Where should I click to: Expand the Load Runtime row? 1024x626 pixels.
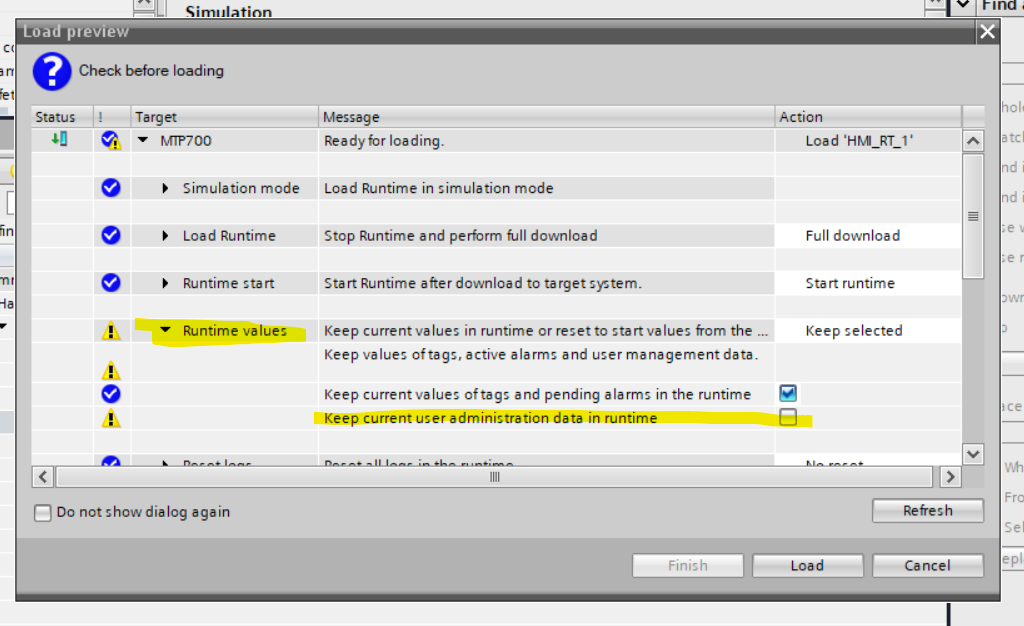pyautogui.click(x=166, y=236)
